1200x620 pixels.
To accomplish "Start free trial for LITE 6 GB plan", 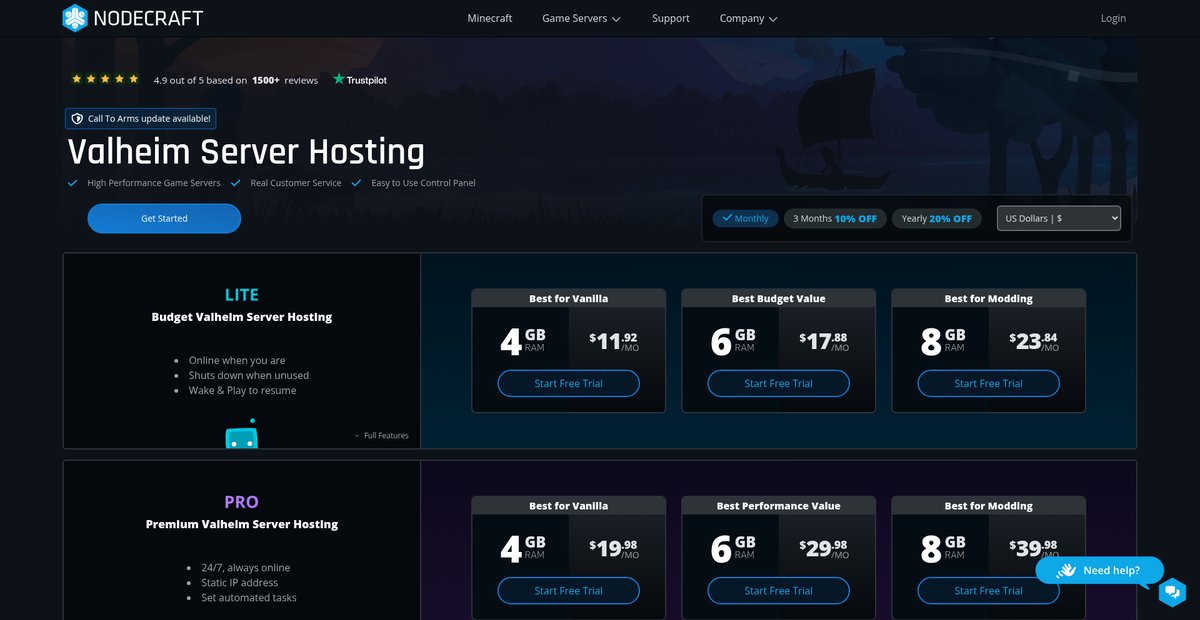I will click(x=779, y=383).
